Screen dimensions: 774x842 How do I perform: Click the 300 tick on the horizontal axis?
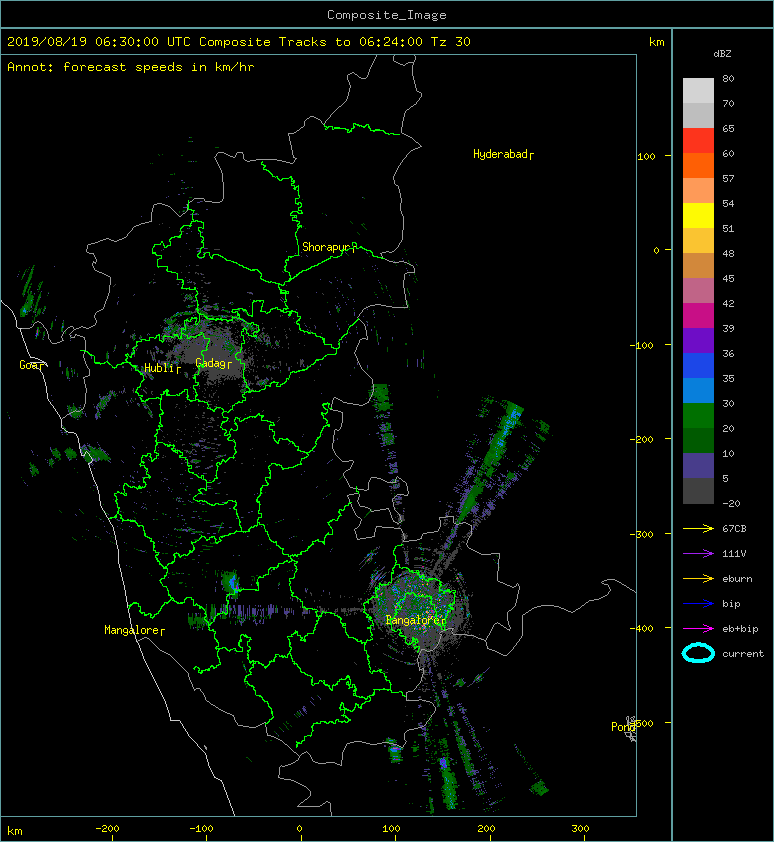(x=580, y=829)
